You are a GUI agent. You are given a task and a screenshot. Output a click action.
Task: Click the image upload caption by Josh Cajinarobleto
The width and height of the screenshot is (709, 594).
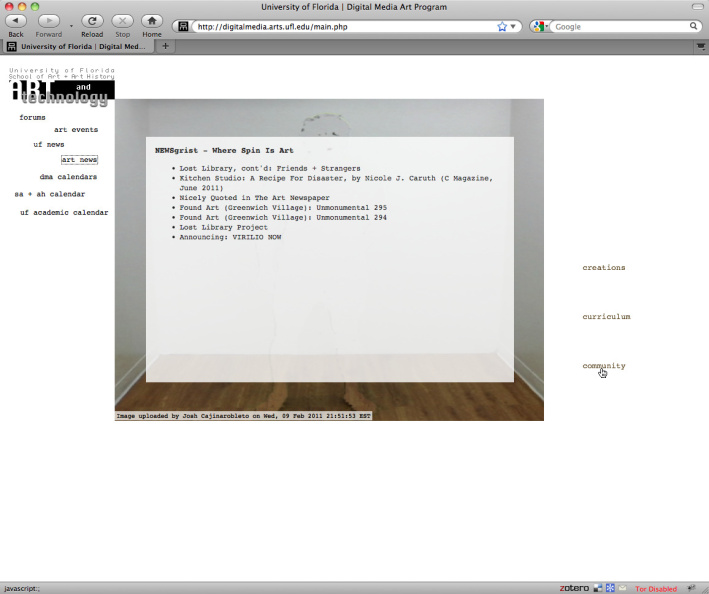[244, 416]
